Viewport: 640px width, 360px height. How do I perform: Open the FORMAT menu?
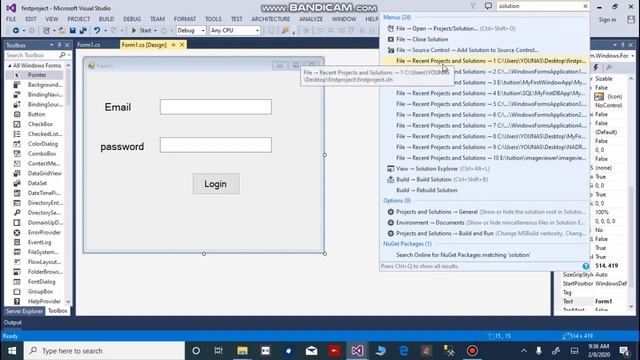point(185,19)
